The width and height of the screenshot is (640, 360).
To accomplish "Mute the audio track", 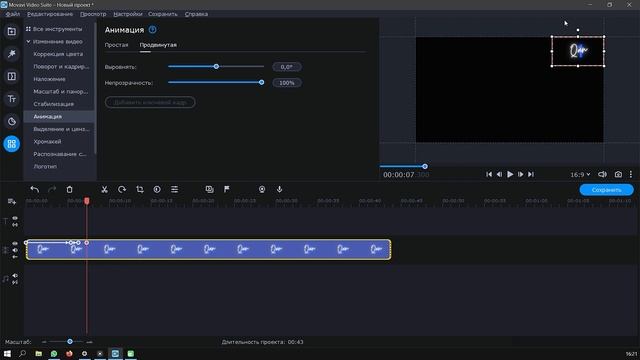I will pyautogui.click(x=15, y=276).
